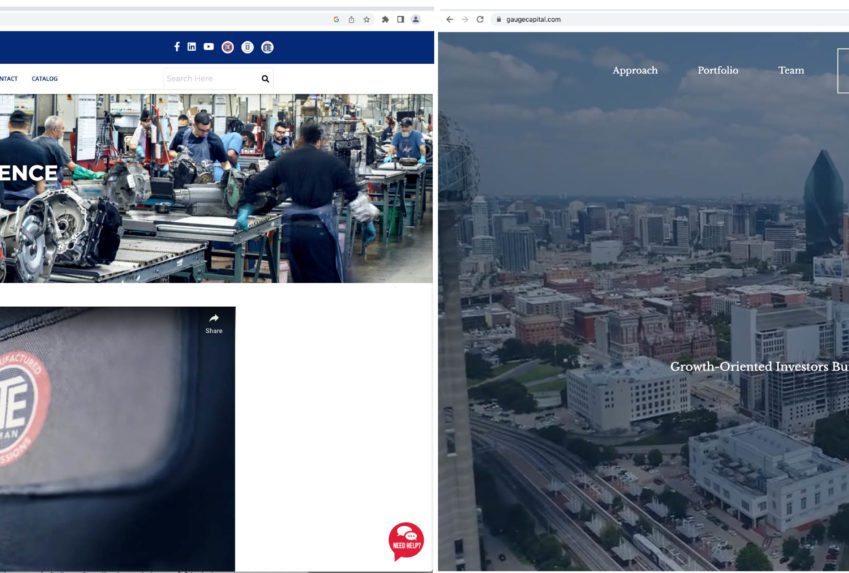Open the YouTube channel icon
849x573 pixels.
(x=208, y=47)
